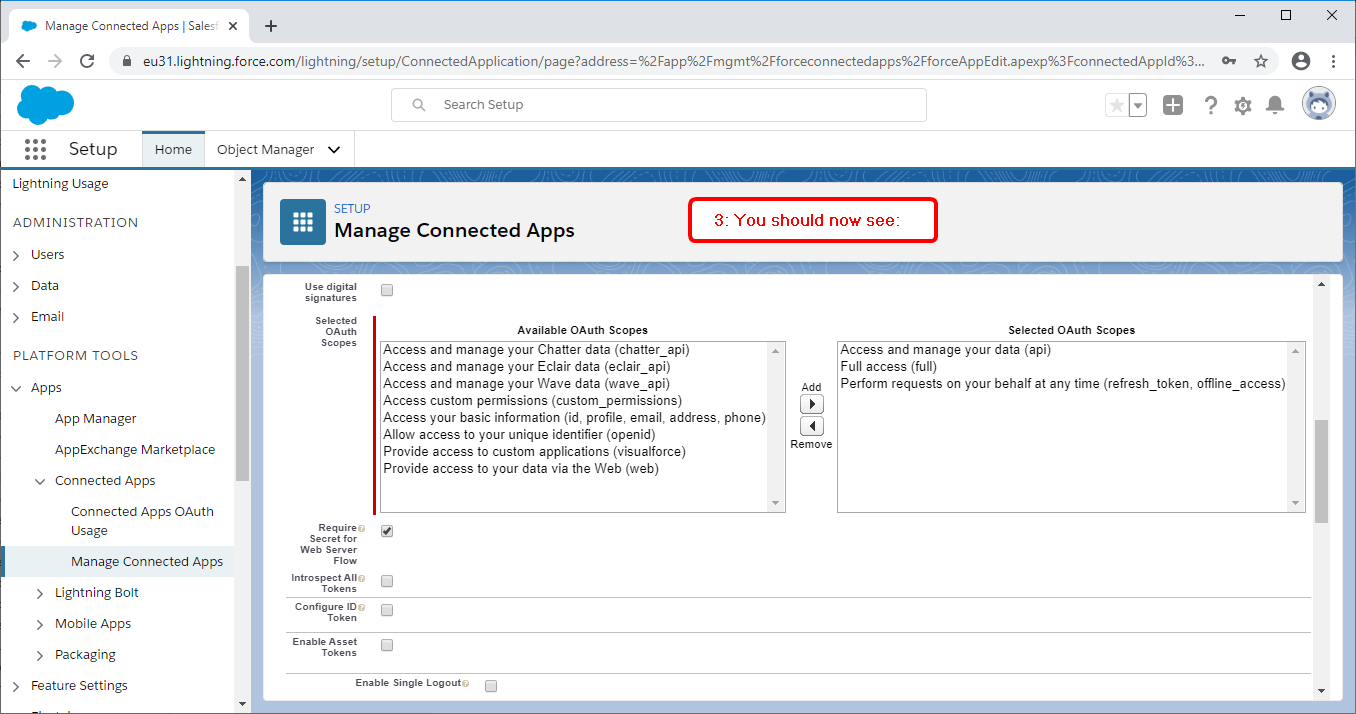The image size is (1356, 714).
Task: Toggle Introspect All Tokens checkbox
Action: pos(387,581)
